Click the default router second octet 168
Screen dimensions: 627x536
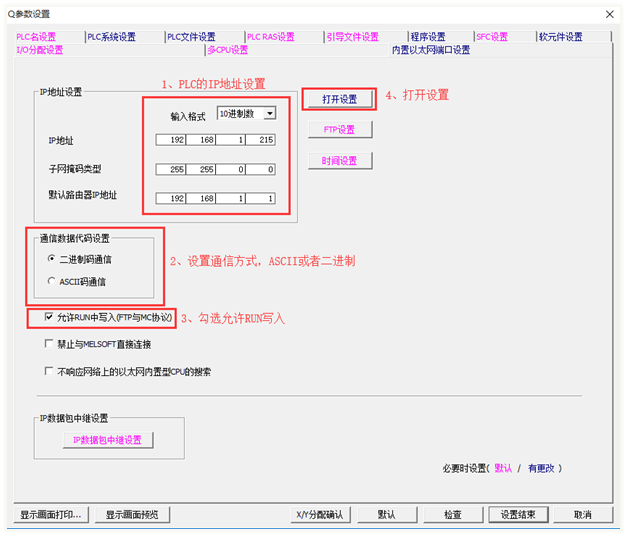click(201, 198)
